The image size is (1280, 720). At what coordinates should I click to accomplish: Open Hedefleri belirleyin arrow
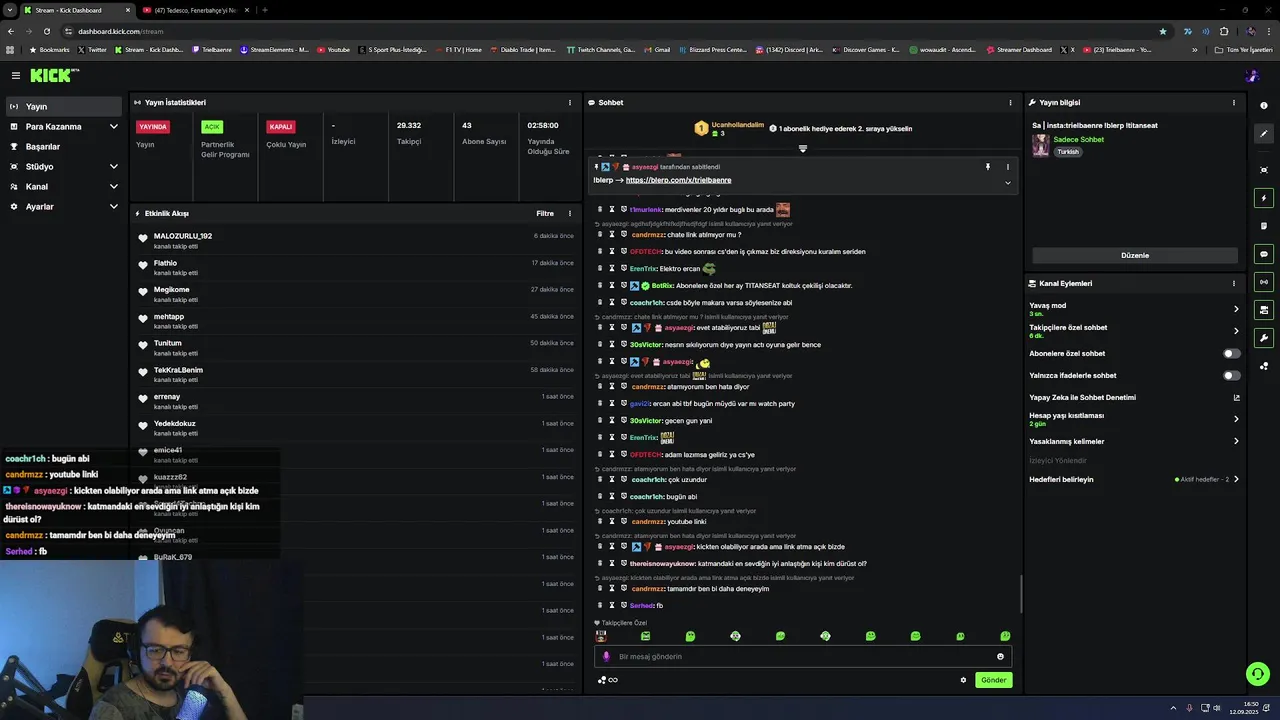click(x=1236, y=479)
